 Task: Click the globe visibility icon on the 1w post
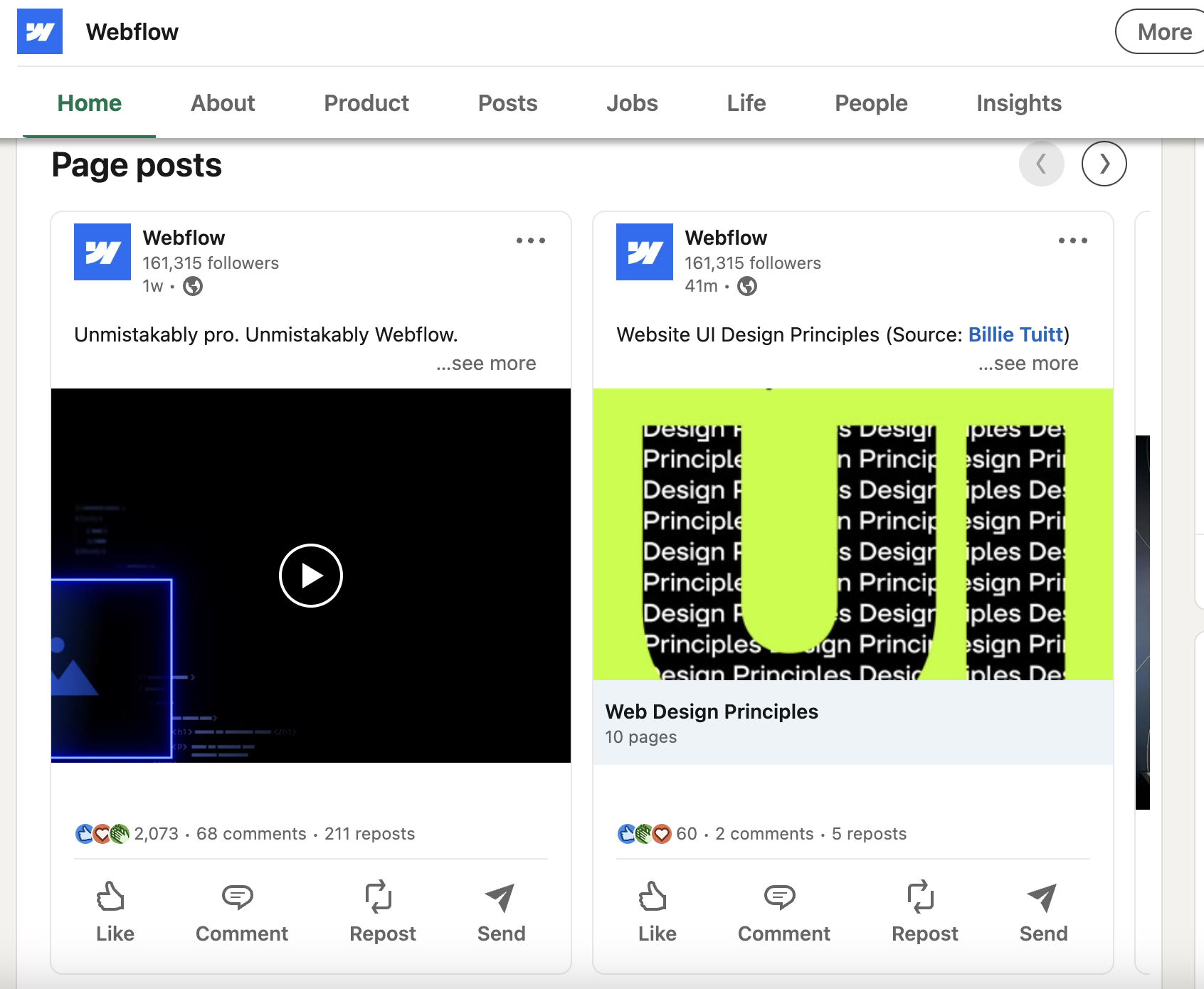pyautogui.click(x=193, y=286)
